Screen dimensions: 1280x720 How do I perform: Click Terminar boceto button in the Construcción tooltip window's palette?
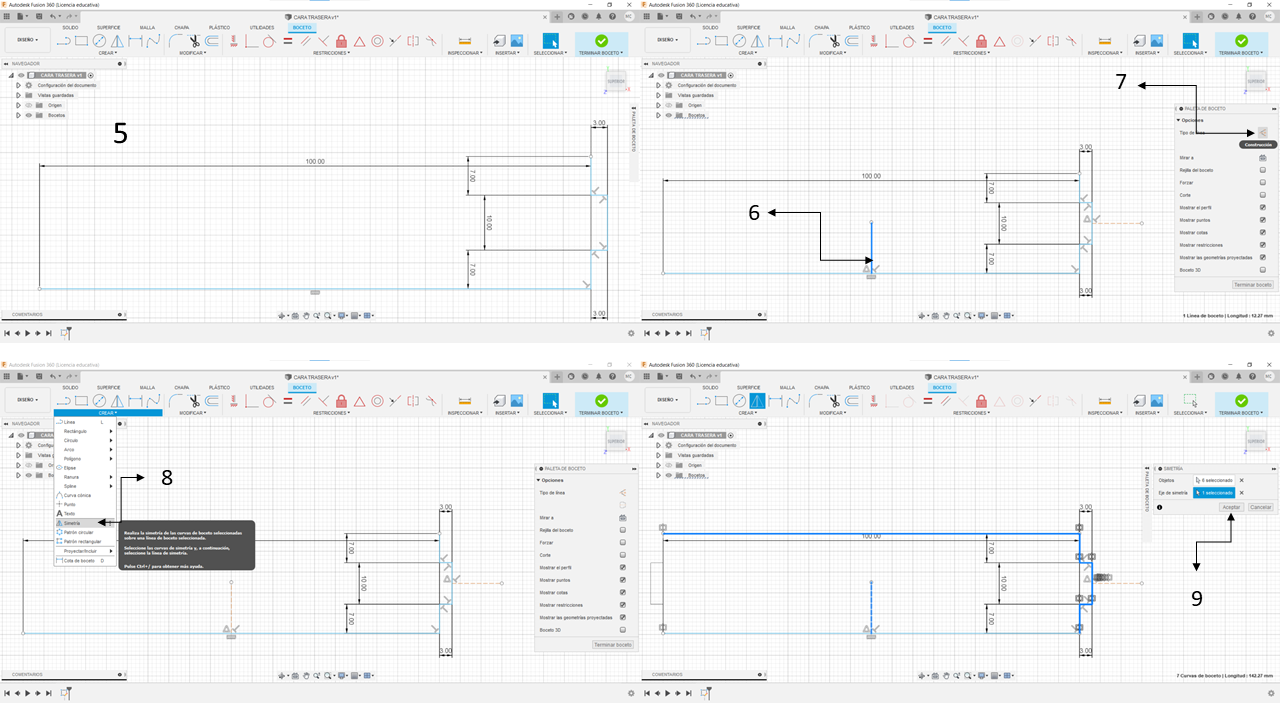pyautogui.click(x=1252, y=285)
